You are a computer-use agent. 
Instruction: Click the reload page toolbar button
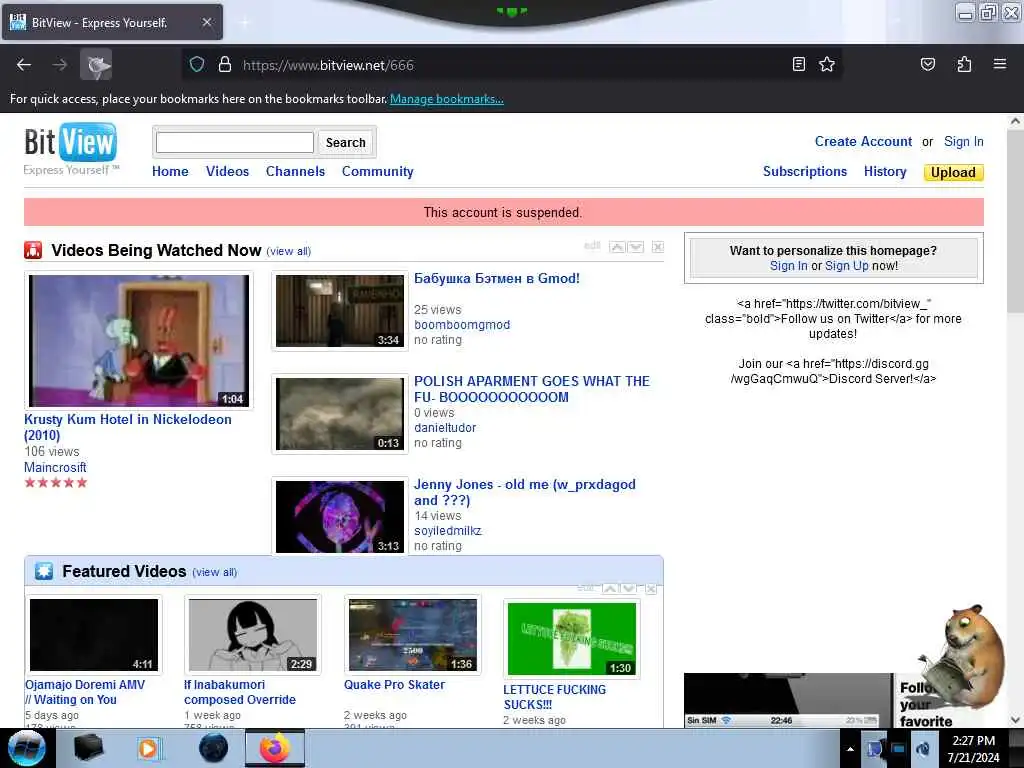[x=96, y=65]
